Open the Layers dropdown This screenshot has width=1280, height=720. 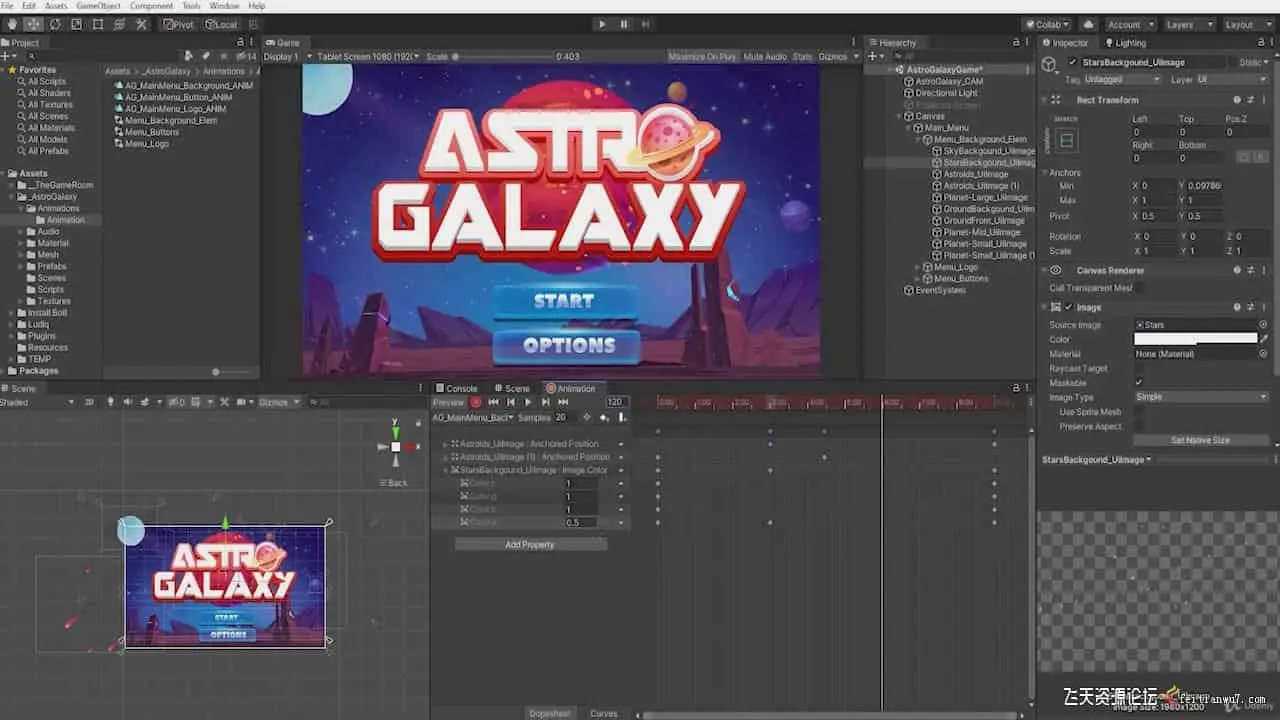[1188, 24]
